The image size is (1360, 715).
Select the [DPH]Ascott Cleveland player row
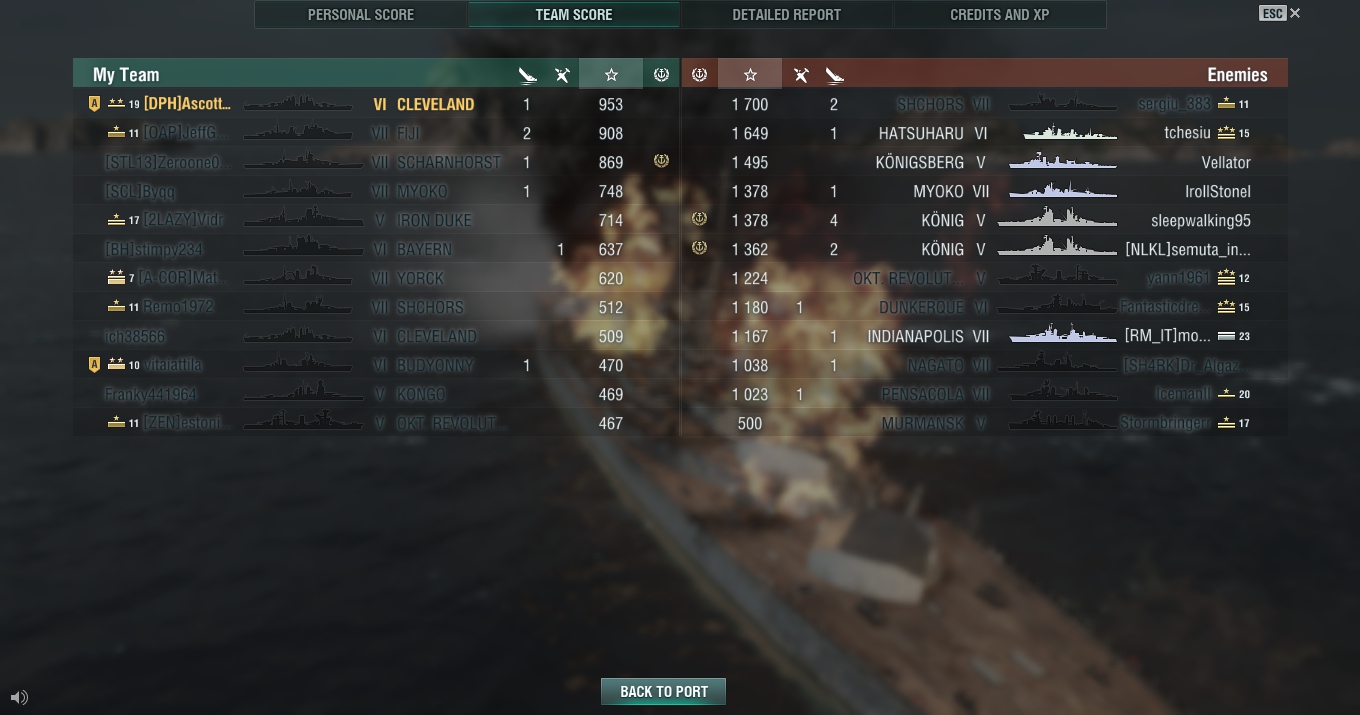coord(376,104)
